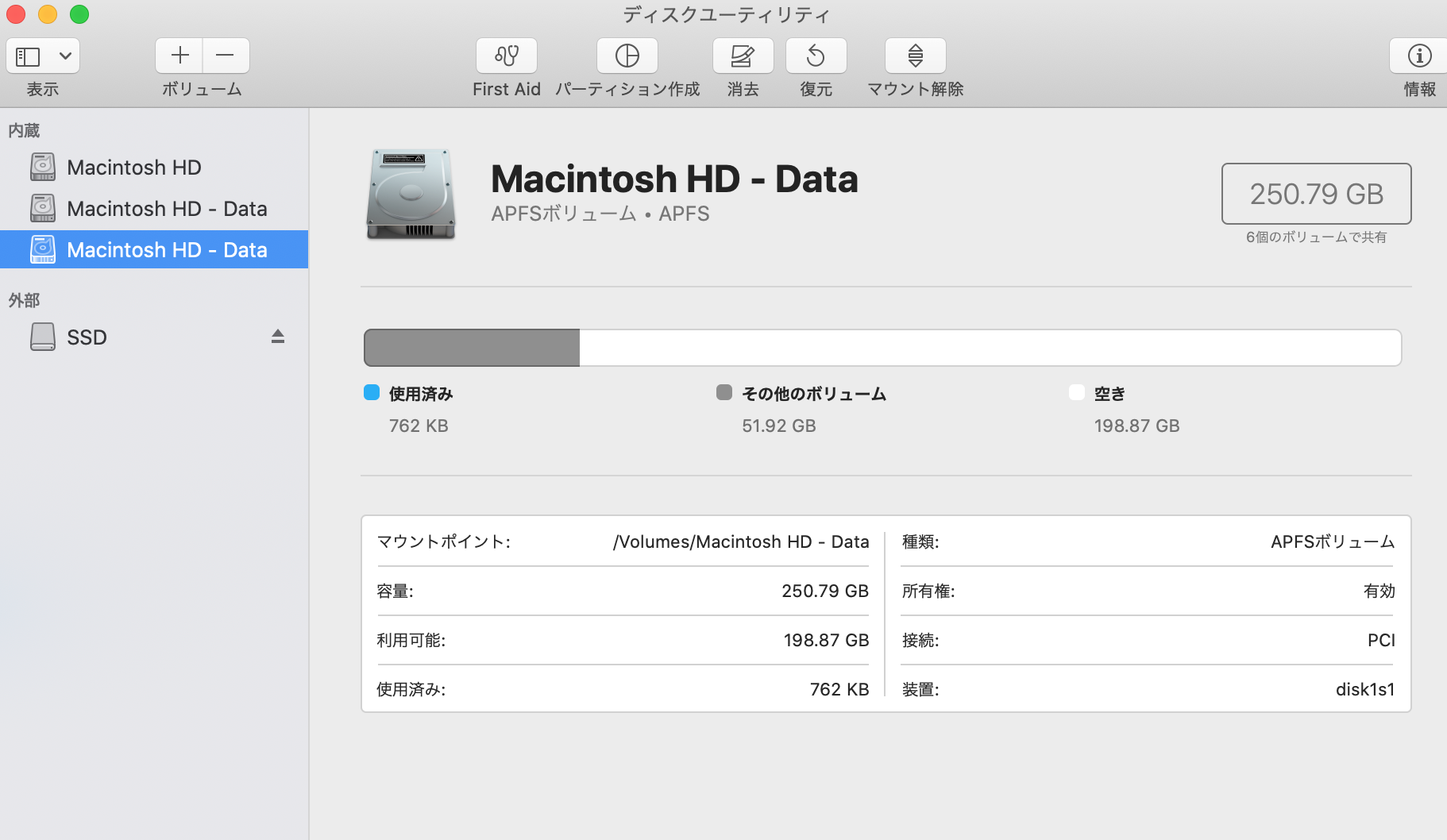The width and height of the screenshot is (1447, 840).
Task: Click the APFSボリューム • APFS subtitle
Action: point(600,214)
